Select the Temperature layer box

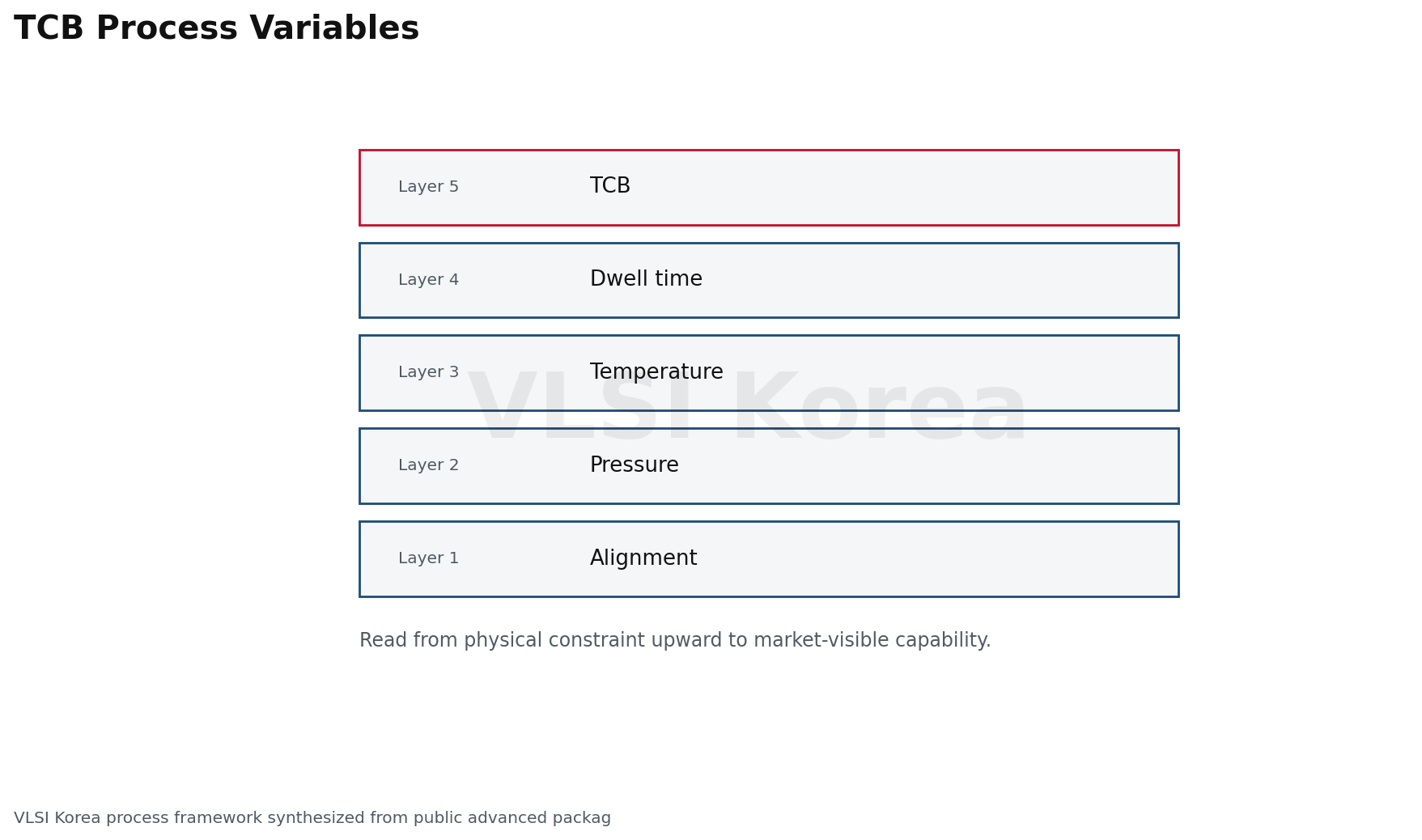coord(769,373)
